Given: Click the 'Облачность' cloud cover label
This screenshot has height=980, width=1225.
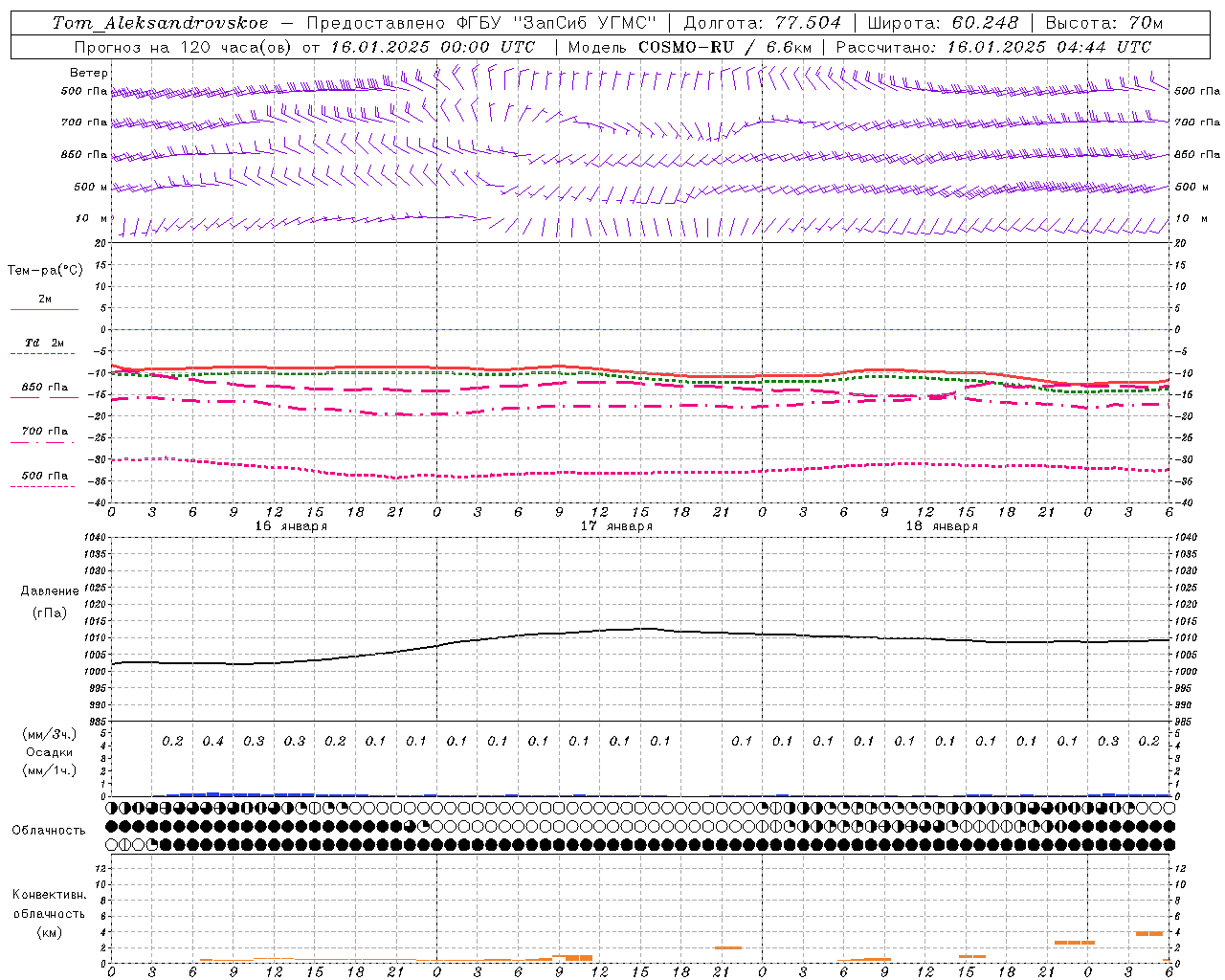Looking at the screenshot, I should pos(49,831).
